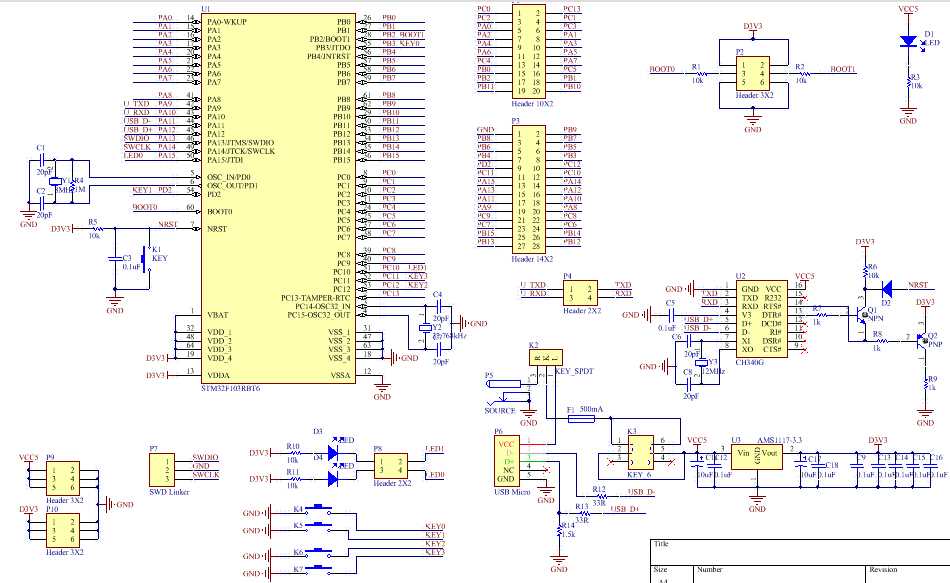Click the "CH340G" part label
This screenshot has width=950, height=583.
(x=749, y=362)
